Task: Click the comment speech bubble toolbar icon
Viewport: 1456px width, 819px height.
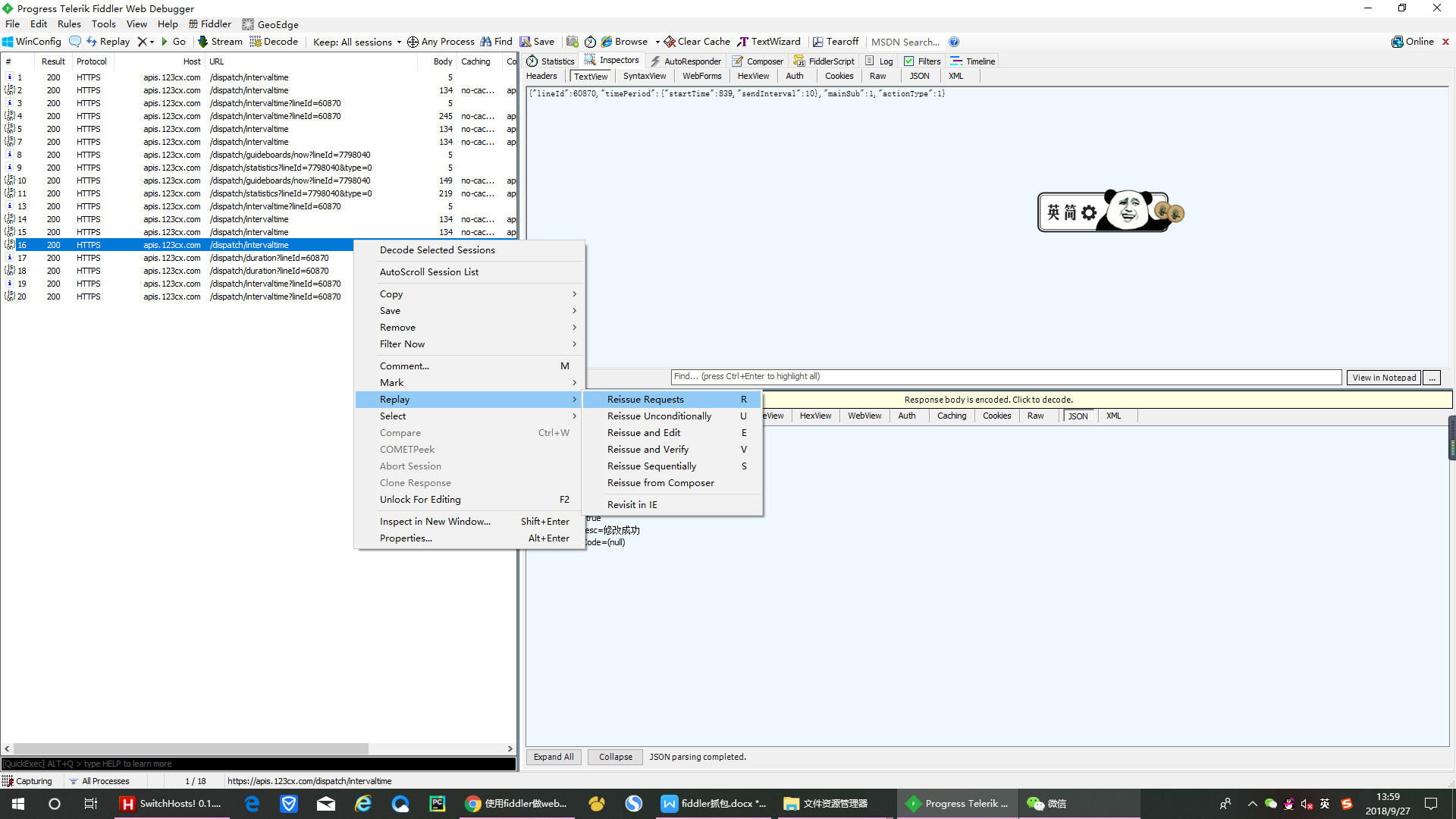Action: pos(75,42)
